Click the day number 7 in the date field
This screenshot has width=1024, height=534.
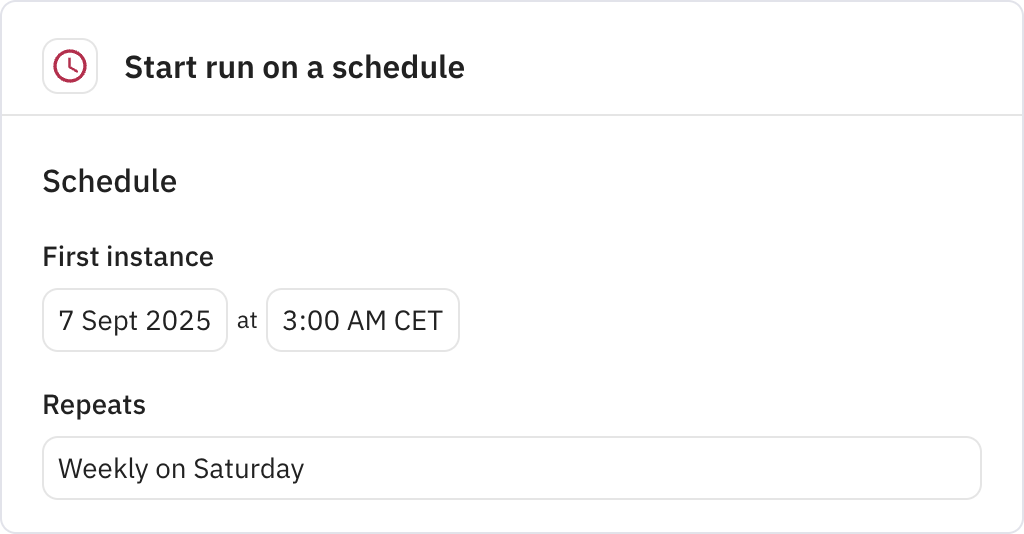(65, 321)
